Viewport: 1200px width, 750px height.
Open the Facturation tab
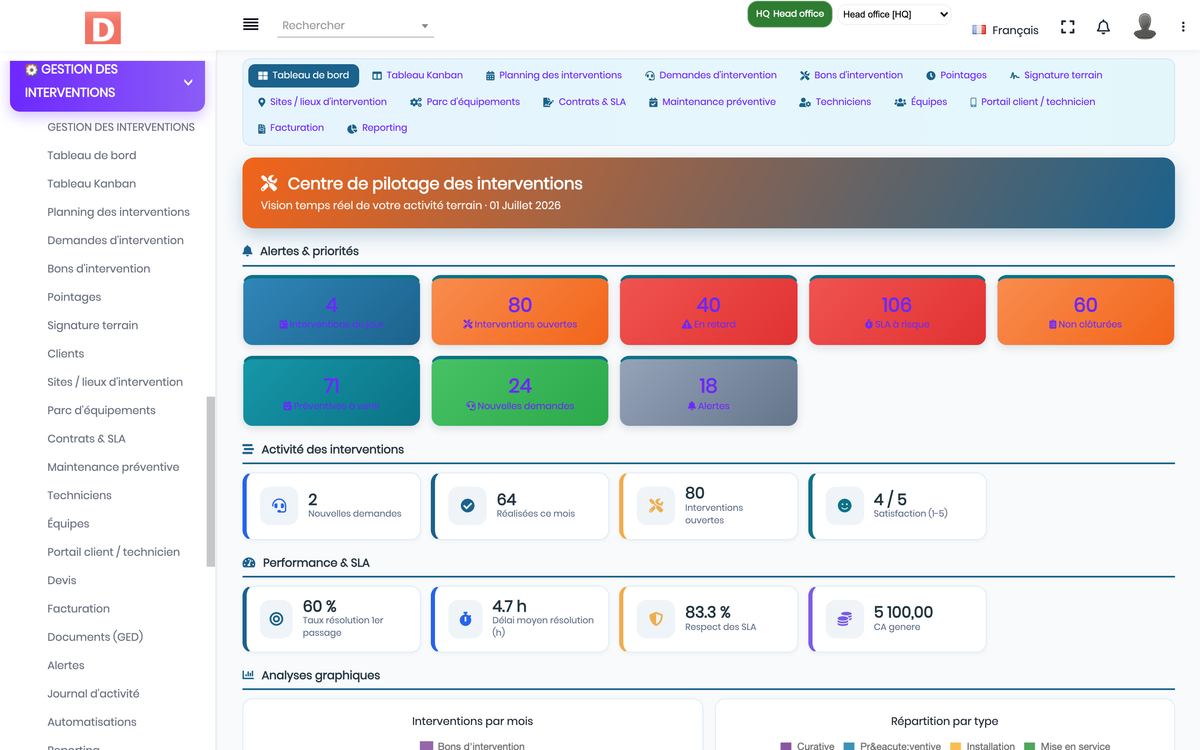tap(290, 128)
